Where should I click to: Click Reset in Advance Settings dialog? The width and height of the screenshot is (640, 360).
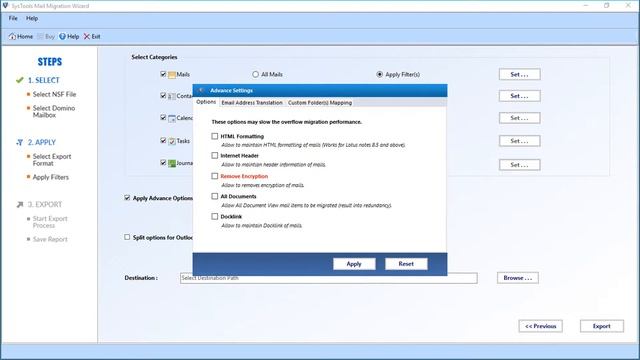[406, 264]
